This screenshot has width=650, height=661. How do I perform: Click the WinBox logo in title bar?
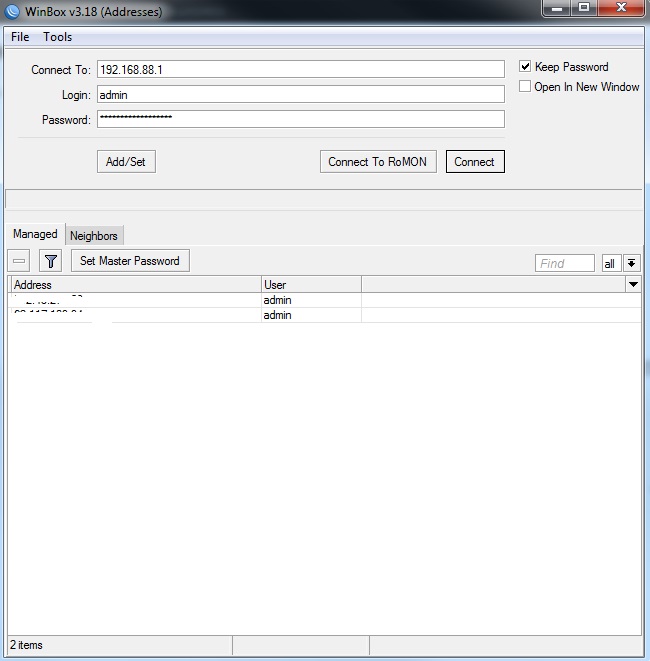11,11
